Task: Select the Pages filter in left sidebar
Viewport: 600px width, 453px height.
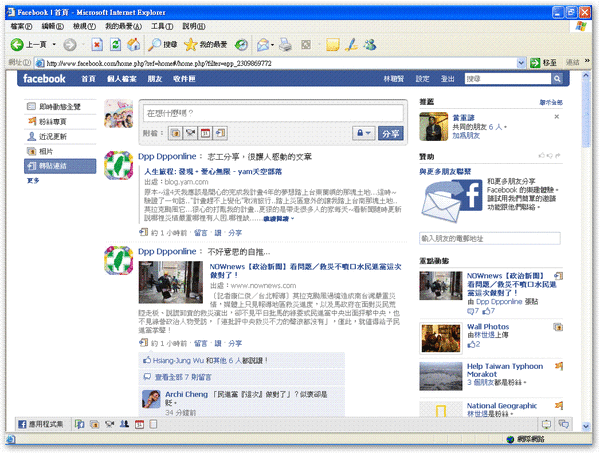Action: tap(60, 121)
